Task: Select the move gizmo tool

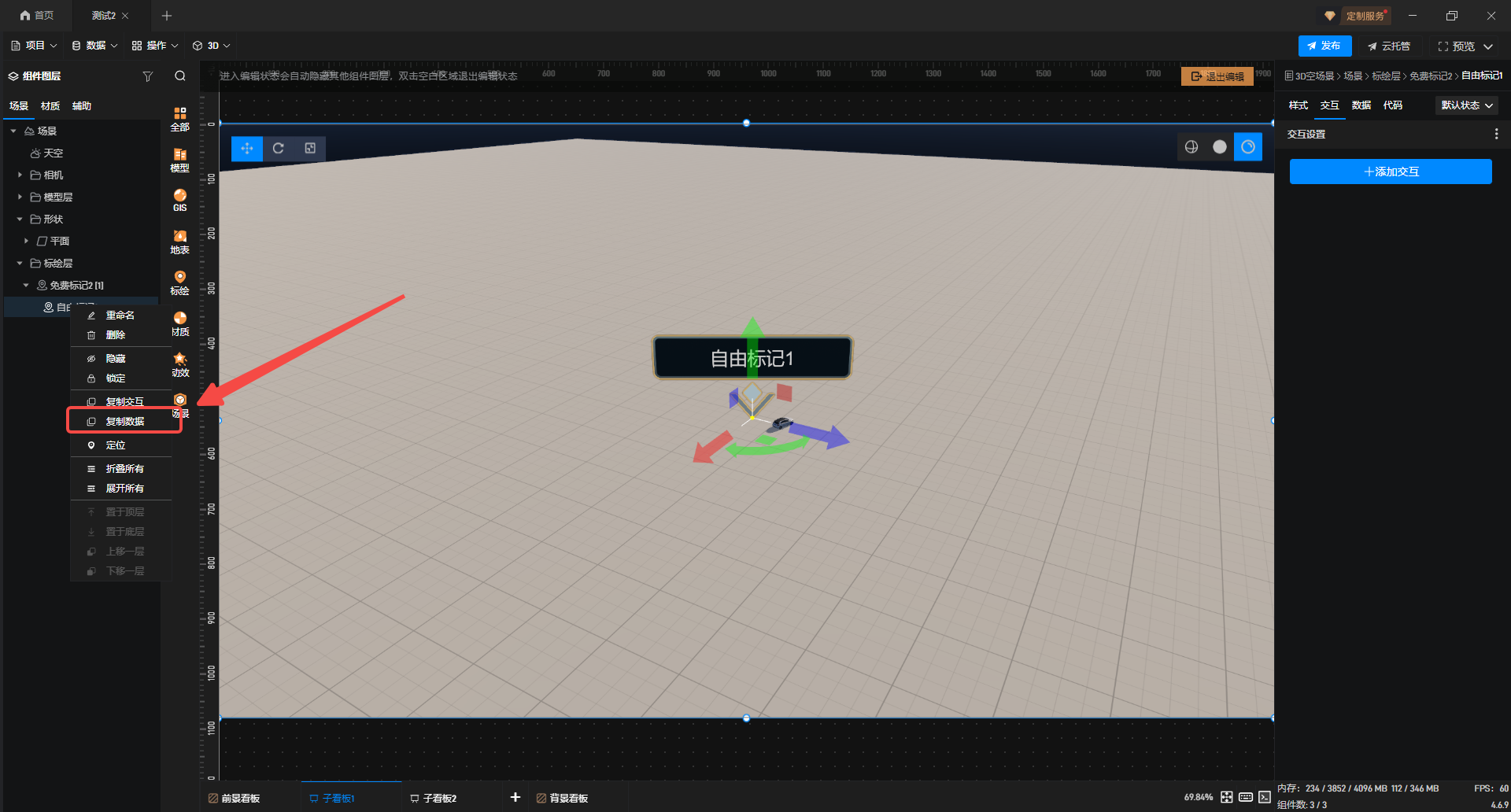Action: pyautogui.click(x=247, y=148)
